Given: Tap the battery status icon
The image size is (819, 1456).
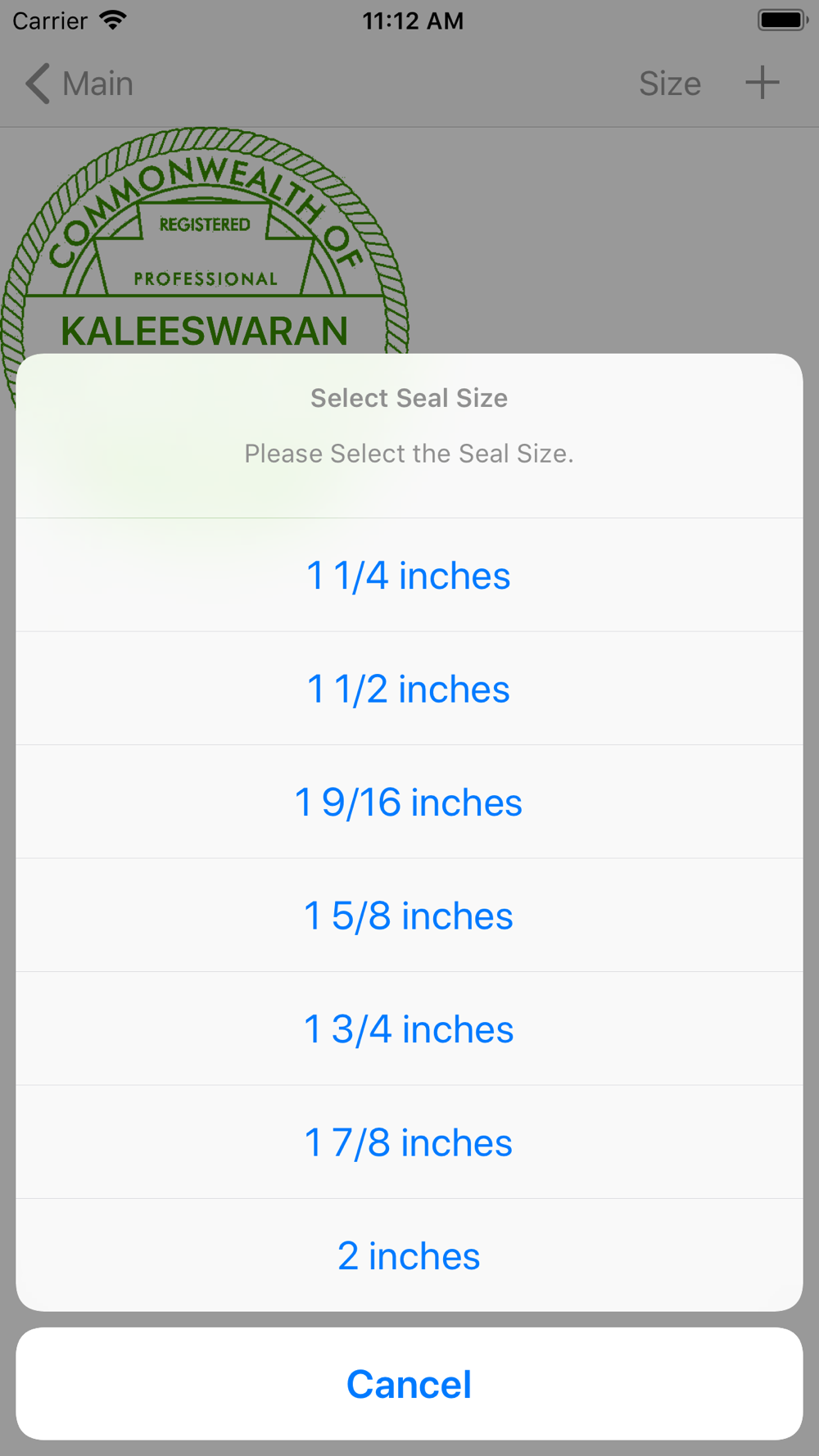Looking at the screenshot, I should click(783, 20).
